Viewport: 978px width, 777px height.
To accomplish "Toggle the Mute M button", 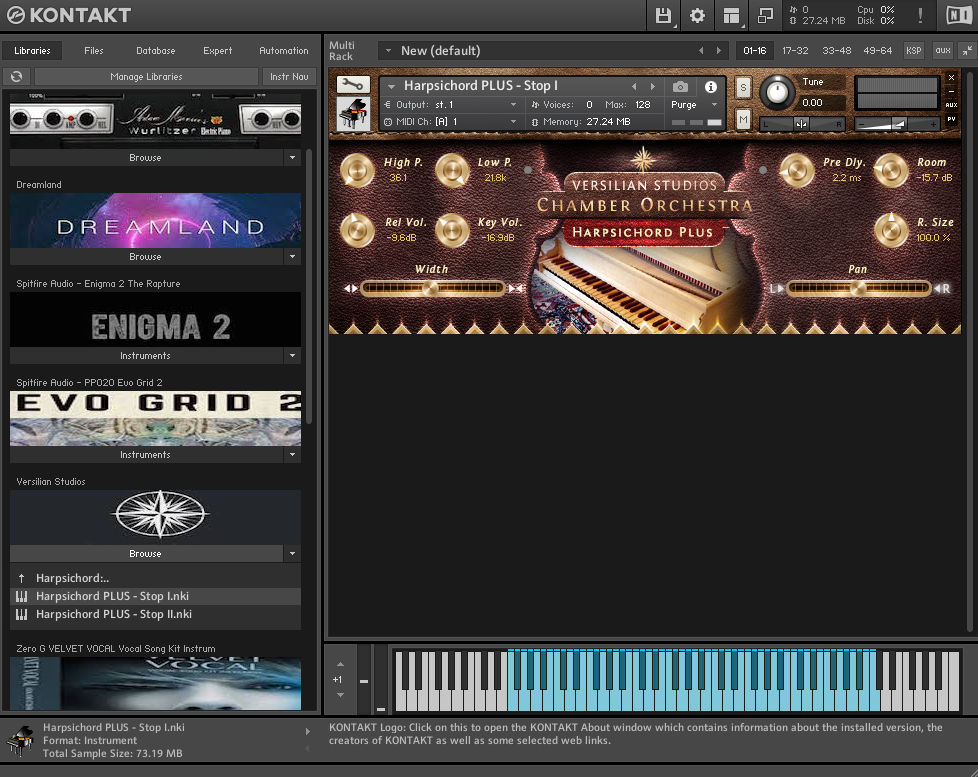I will [x=743, y=119].
